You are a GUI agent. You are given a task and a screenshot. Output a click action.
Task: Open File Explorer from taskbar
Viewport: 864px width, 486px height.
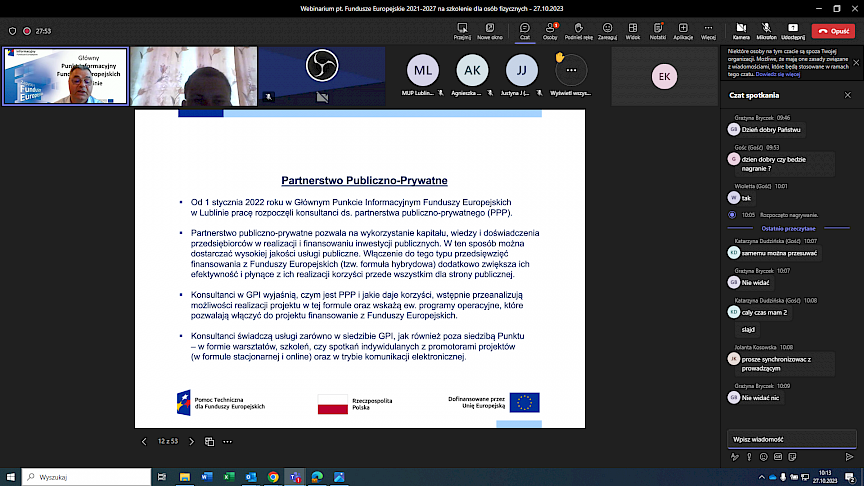pos(185,477)
